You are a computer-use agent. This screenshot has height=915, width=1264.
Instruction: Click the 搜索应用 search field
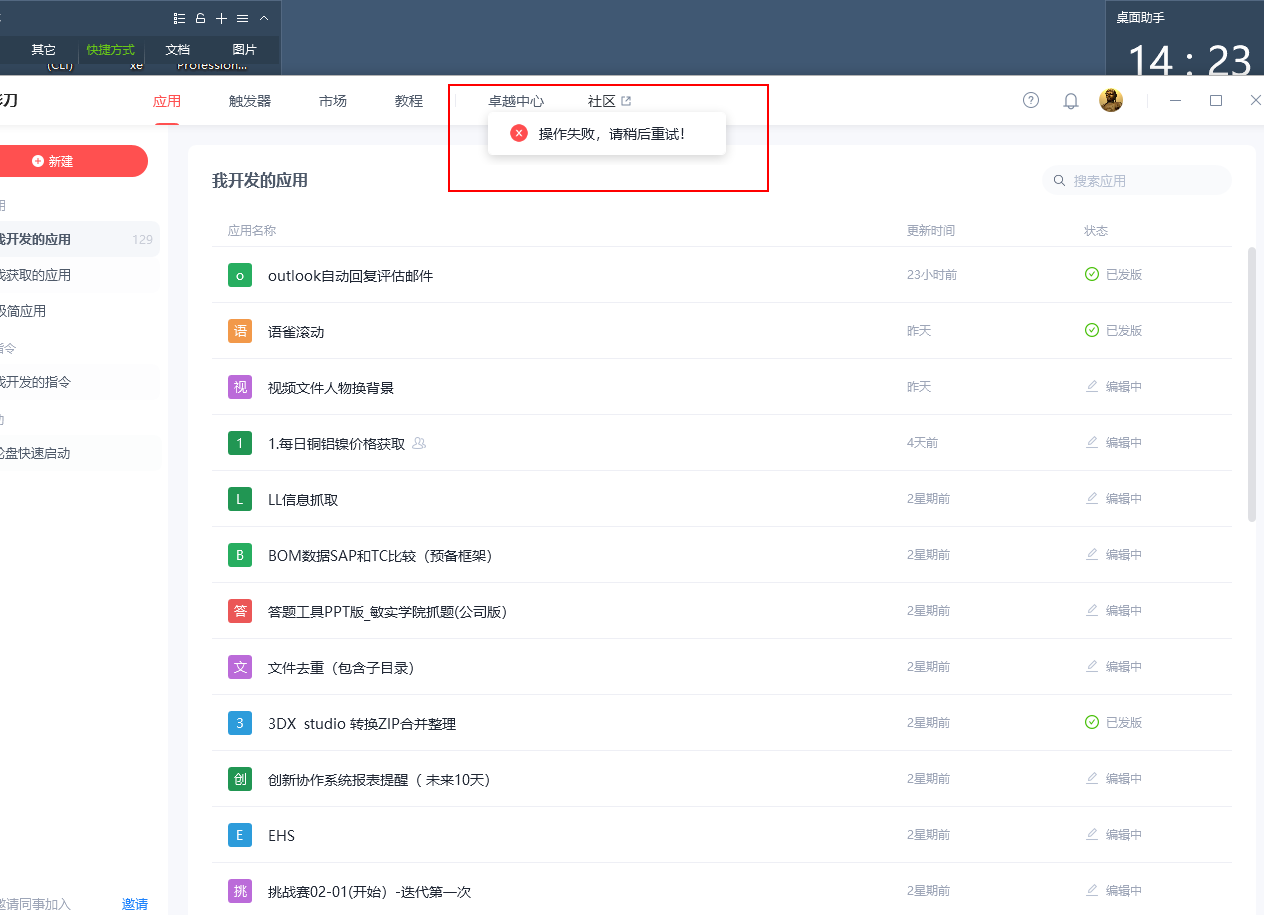click(1140, 181)
